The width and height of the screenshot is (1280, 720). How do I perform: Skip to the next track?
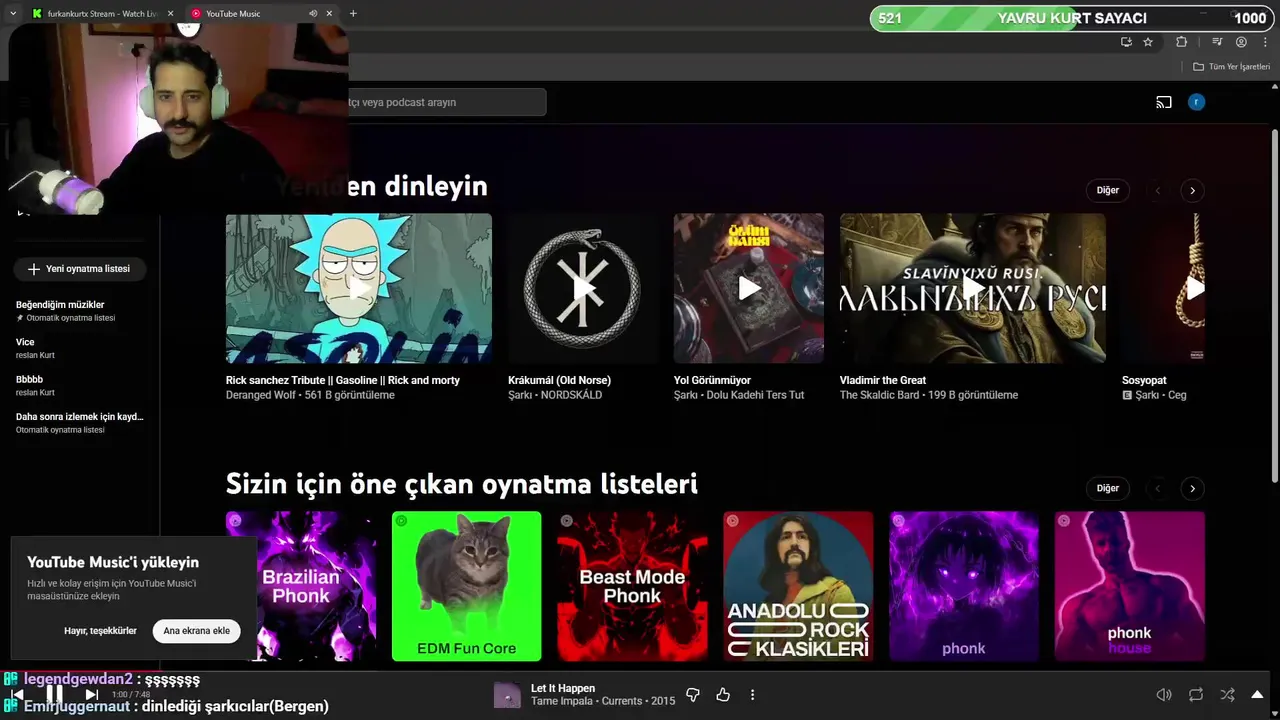tap(91, 694)
